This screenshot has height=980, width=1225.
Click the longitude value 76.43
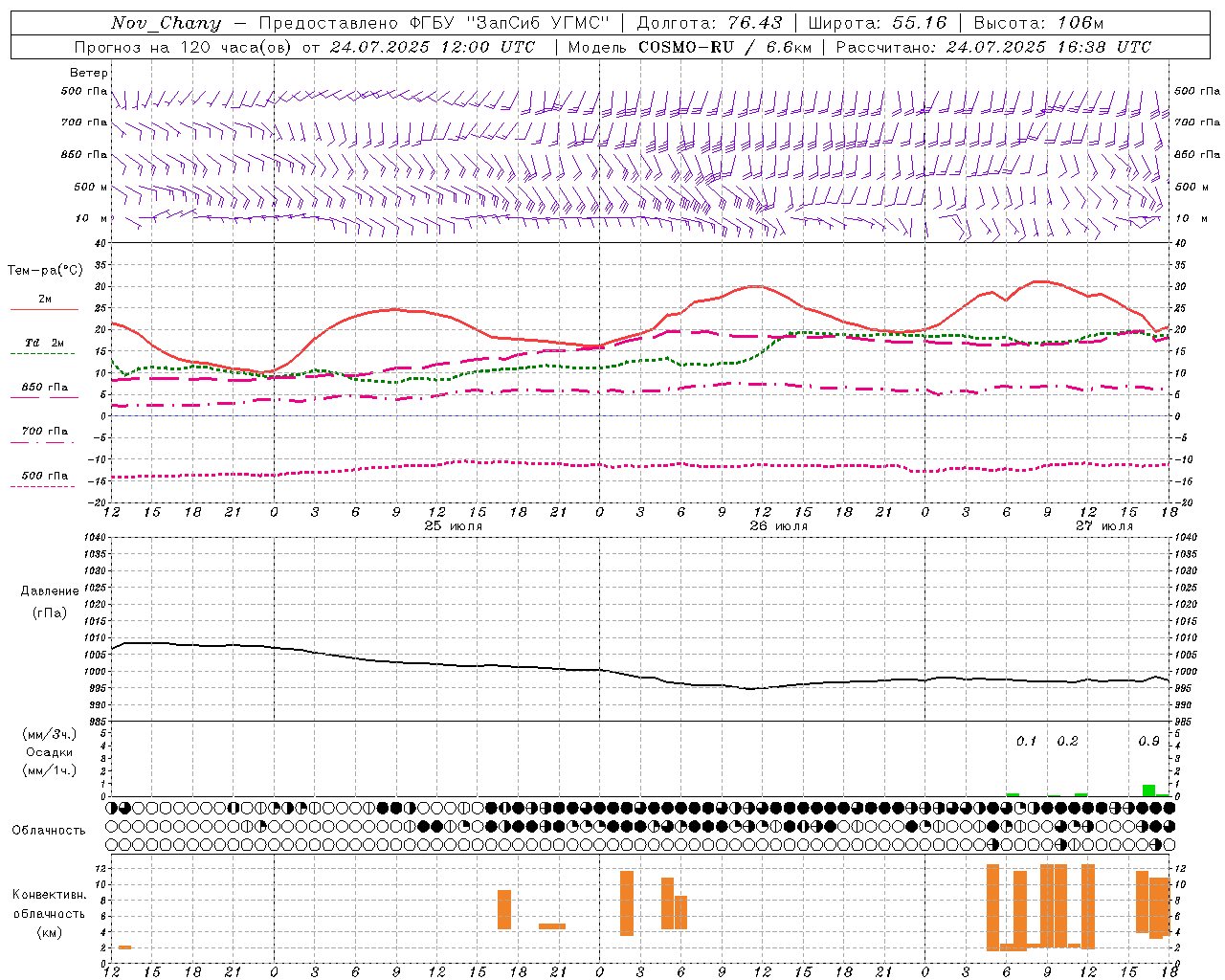[754, 23]
